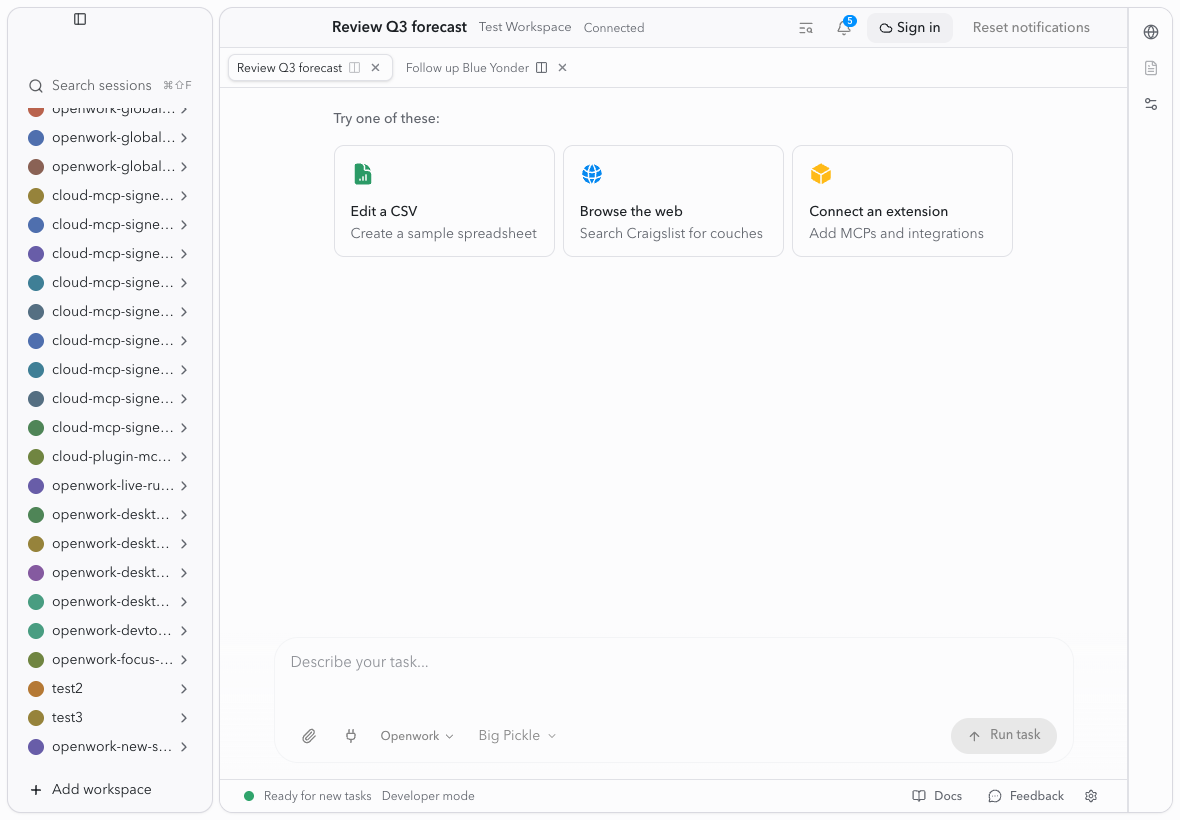Expand the openwork-focus-… workspace chevron
Image resolution: width=1180 pixels, height=820 pixels.
click(184, 660)
